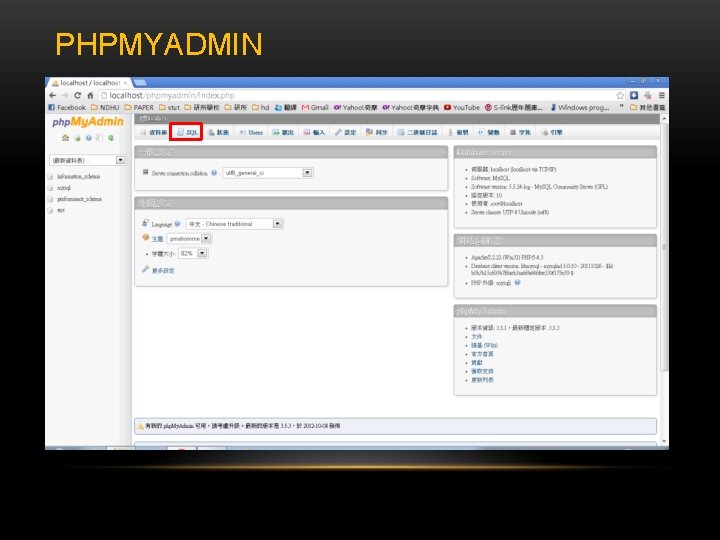Click the hand extension icon beside Chrome menu
Viewport: 720px width, 540px height.
(648, 95)
